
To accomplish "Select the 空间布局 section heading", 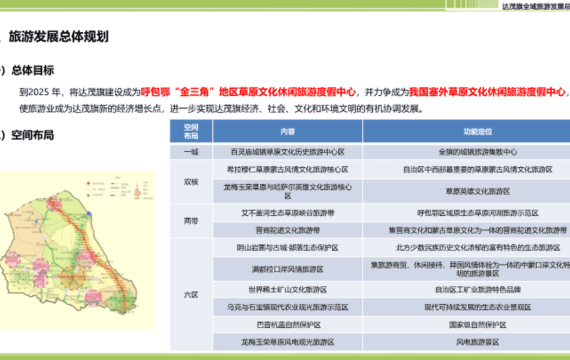I will point(32,135).
